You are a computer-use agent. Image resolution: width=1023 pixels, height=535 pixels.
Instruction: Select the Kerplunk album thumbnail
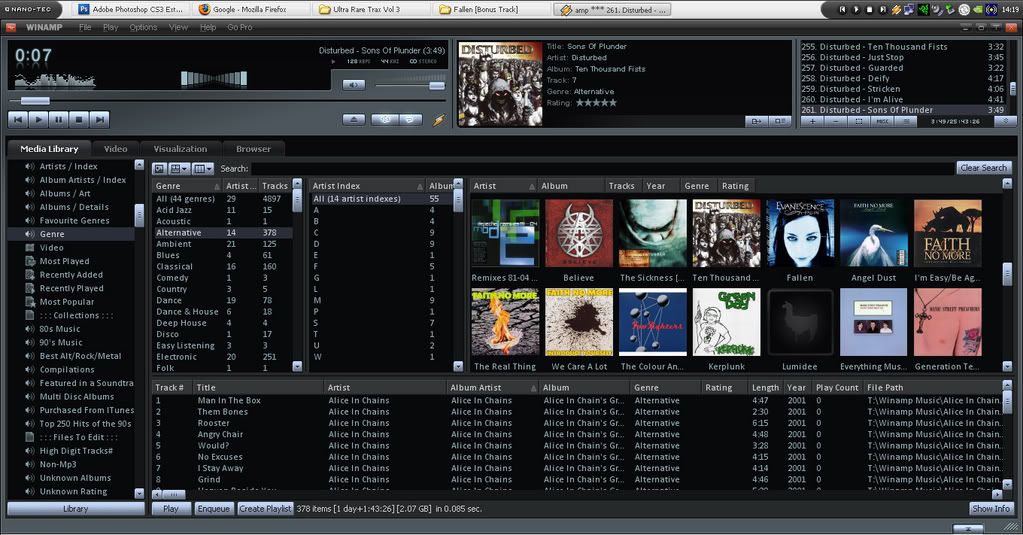pyautogui.click(x=726, y=322)
